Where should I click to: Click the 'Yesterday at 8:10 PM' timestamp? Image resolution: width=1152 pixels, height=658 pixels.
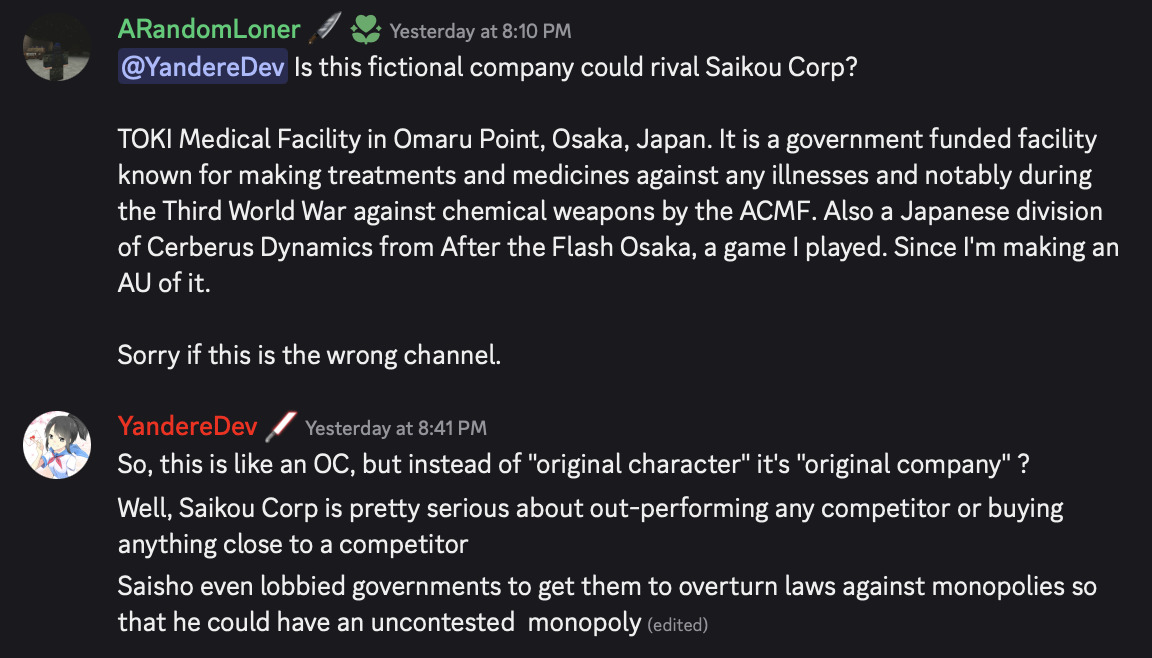pos(480,31)
